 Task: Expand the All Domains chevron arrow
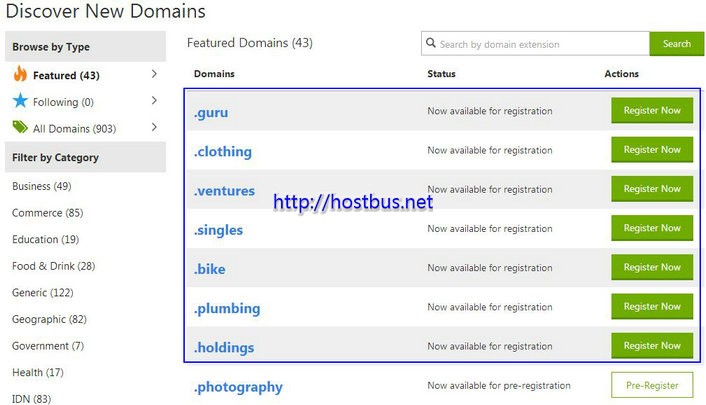click(x=154, y=127)
